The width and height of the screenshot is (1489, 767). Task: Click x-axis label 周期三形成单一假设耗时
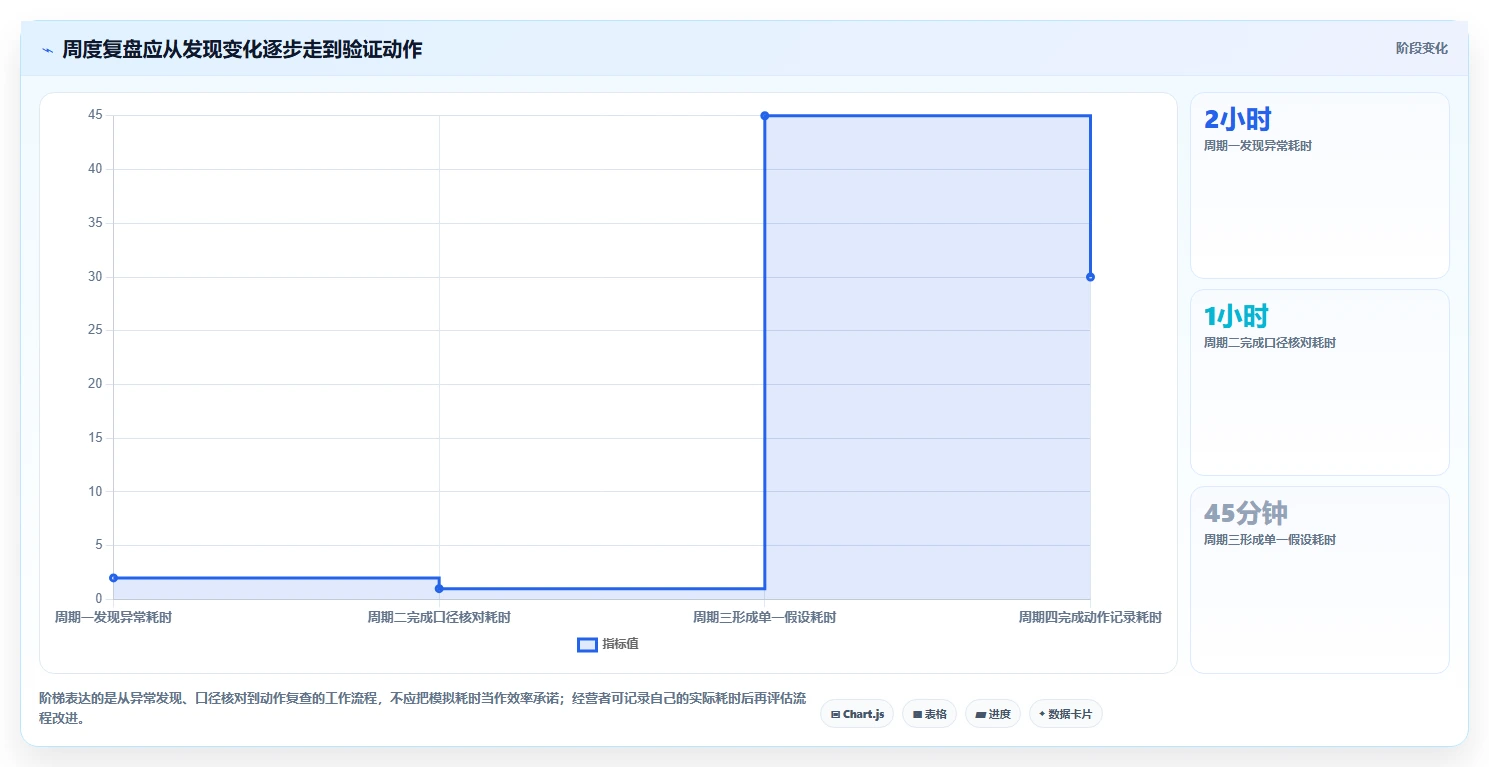click(765, 618)
